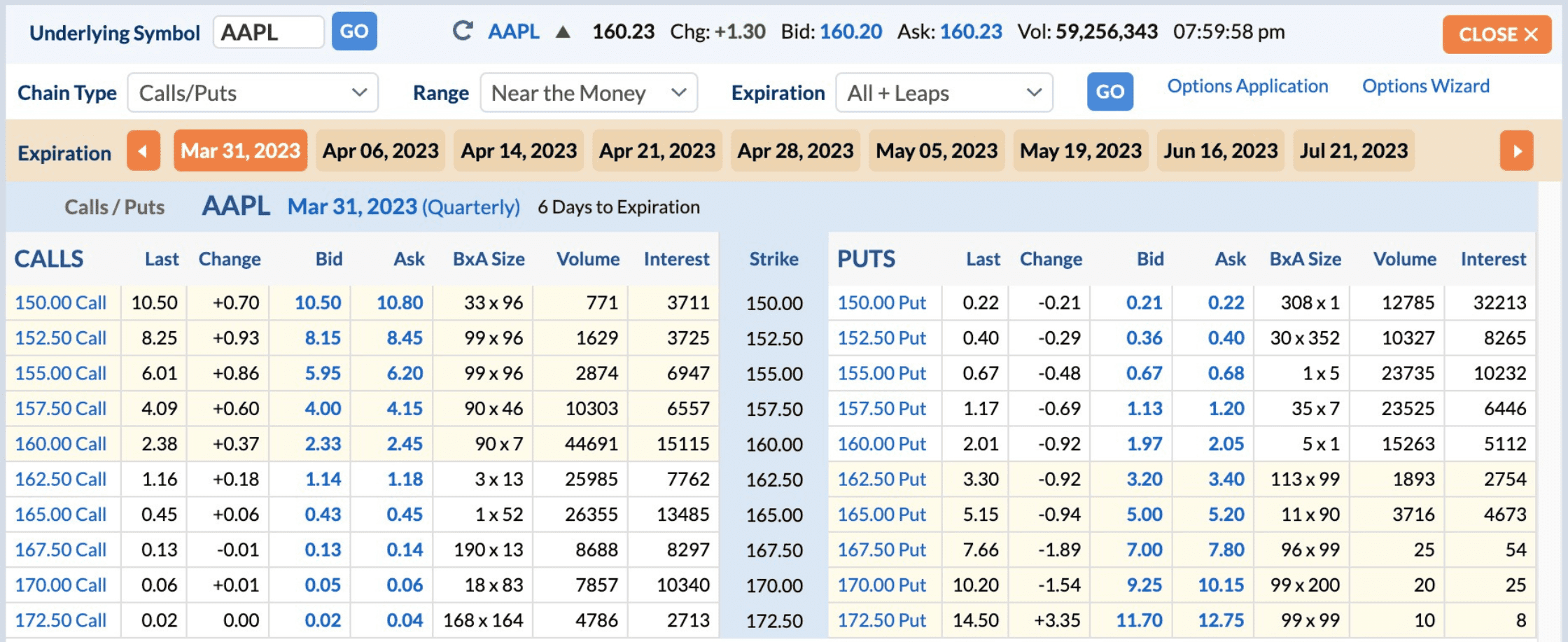Click the 155.00 Put ask 0.68
This screenshot has width=1568, height=642.
pyautogui.click(x=1226, y=373)
